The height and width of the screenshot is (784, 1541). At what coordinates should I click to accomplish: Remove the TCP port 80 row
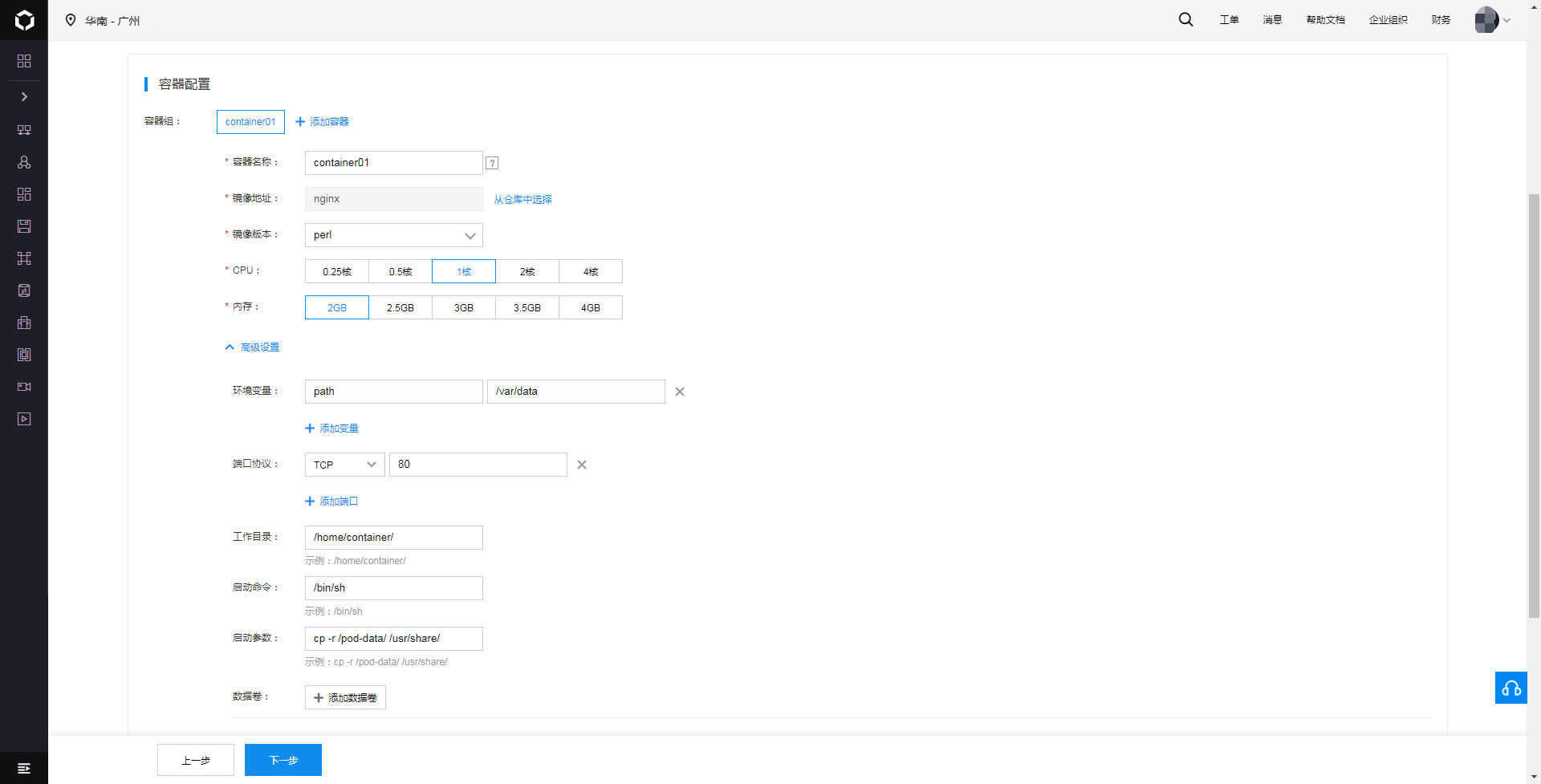[x=582, y=465]
